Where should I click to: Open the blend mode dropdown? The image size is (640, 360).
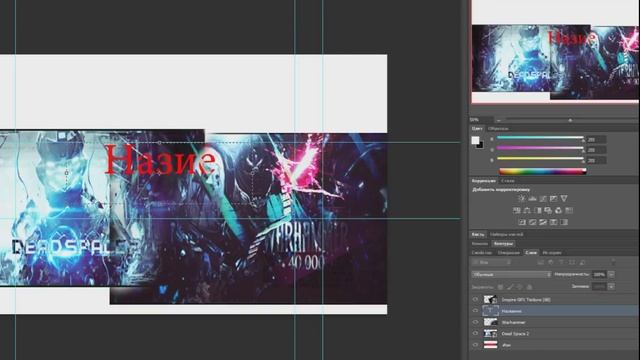pos(511,275)
